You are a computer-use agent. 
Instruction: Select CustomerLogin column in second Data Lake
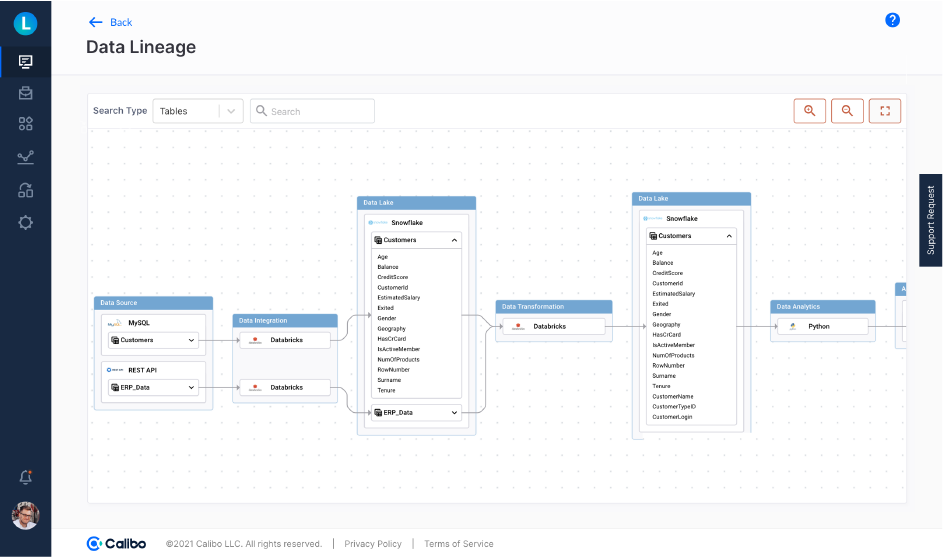[x=672, y=417]
